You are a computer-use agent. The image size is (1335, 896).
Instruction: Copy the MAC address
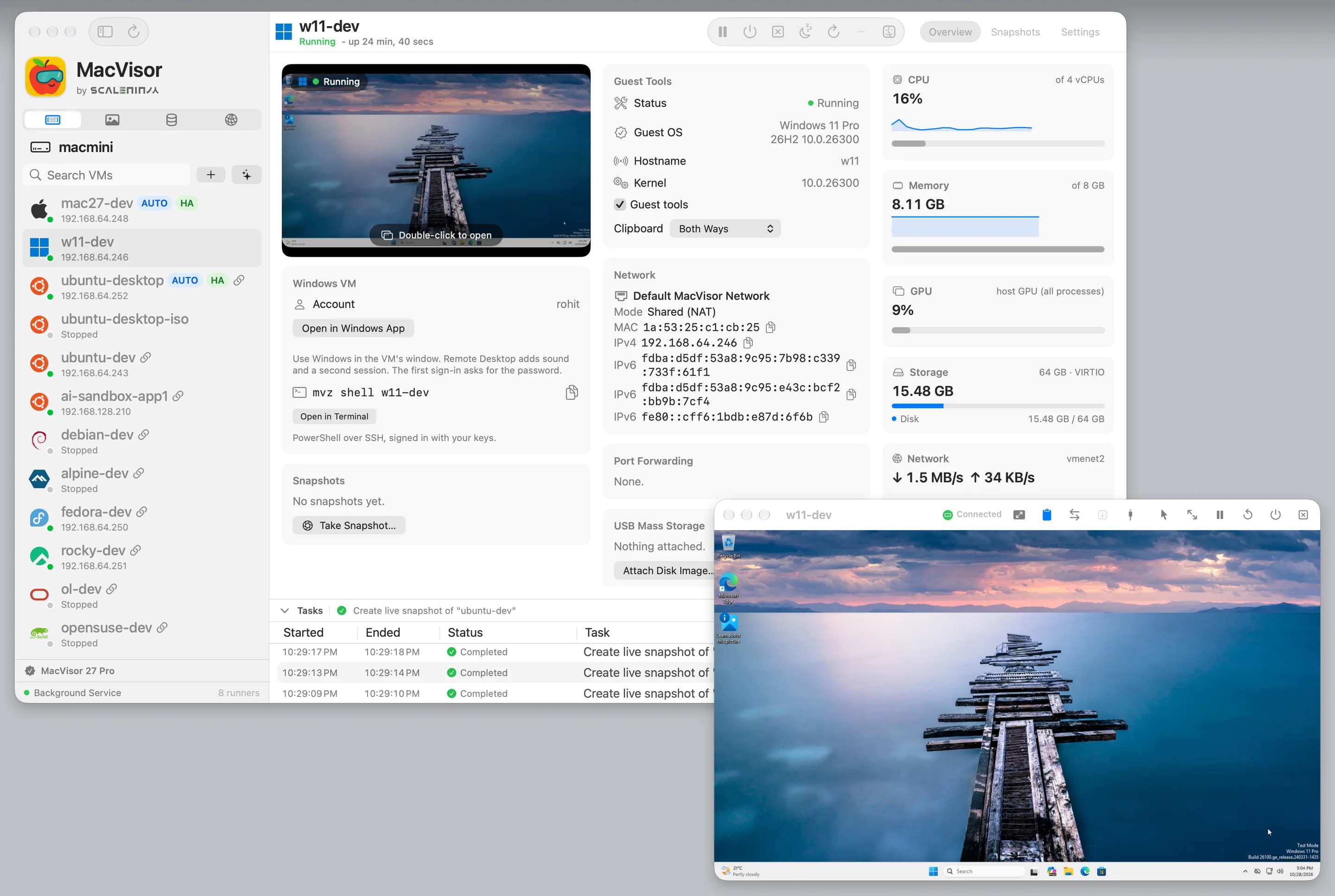point(771,328)
